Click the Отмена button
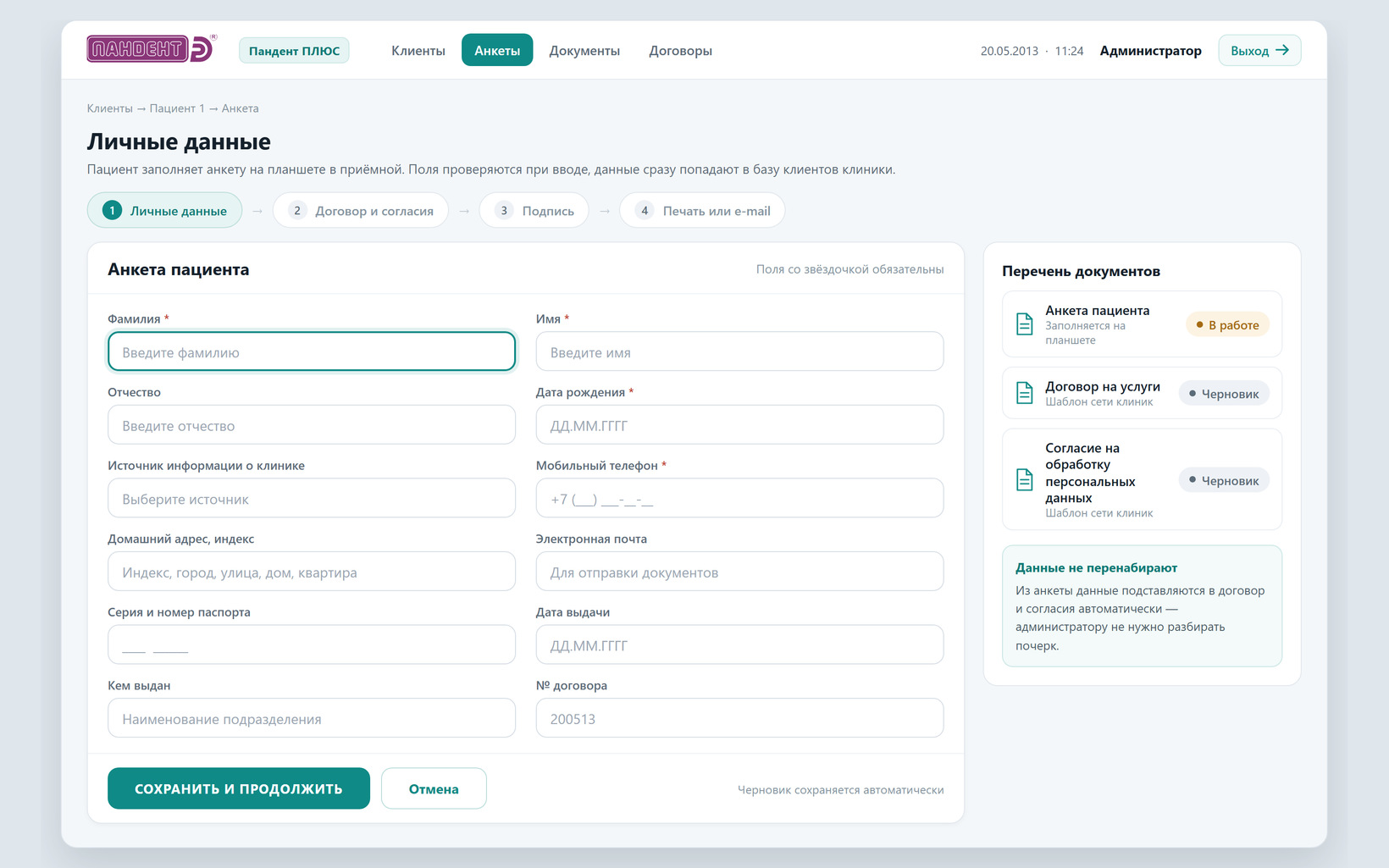This screenshot has height=868, width=1389. click(434, 788)
